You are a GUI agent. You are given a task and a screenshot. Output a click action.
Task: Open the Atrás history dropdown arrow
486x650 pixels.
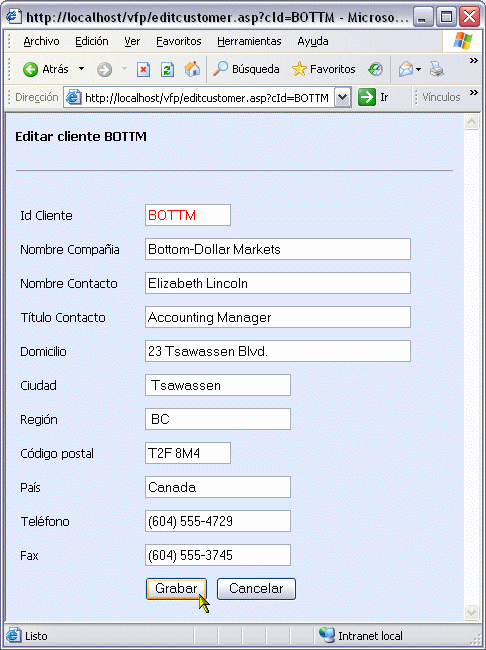[x=82, y=69]
